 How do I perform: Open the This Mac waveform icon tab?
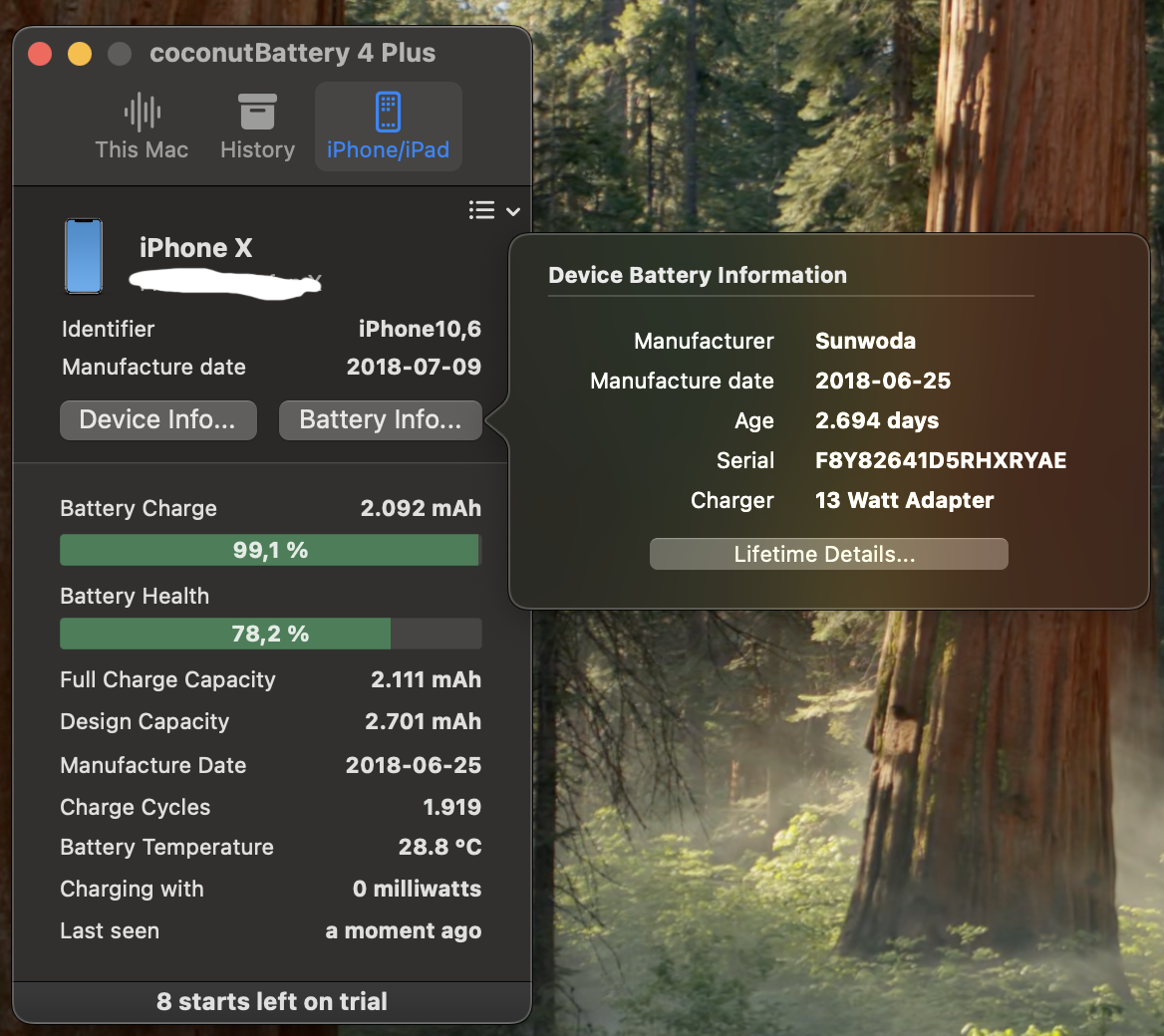(142, 112)
